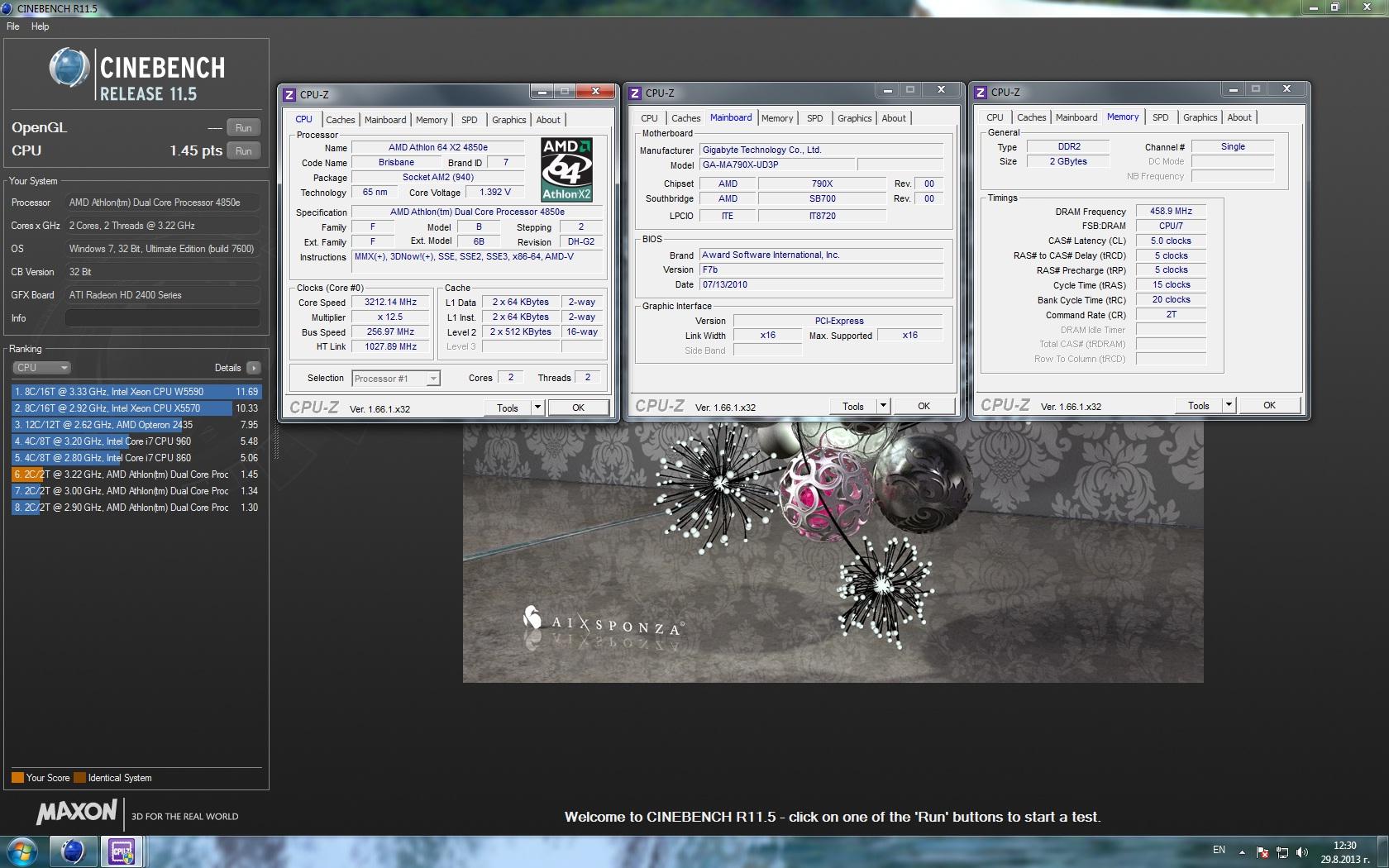Select the AMD Opteron 2435 ranking entry

[x=136, y=425]
